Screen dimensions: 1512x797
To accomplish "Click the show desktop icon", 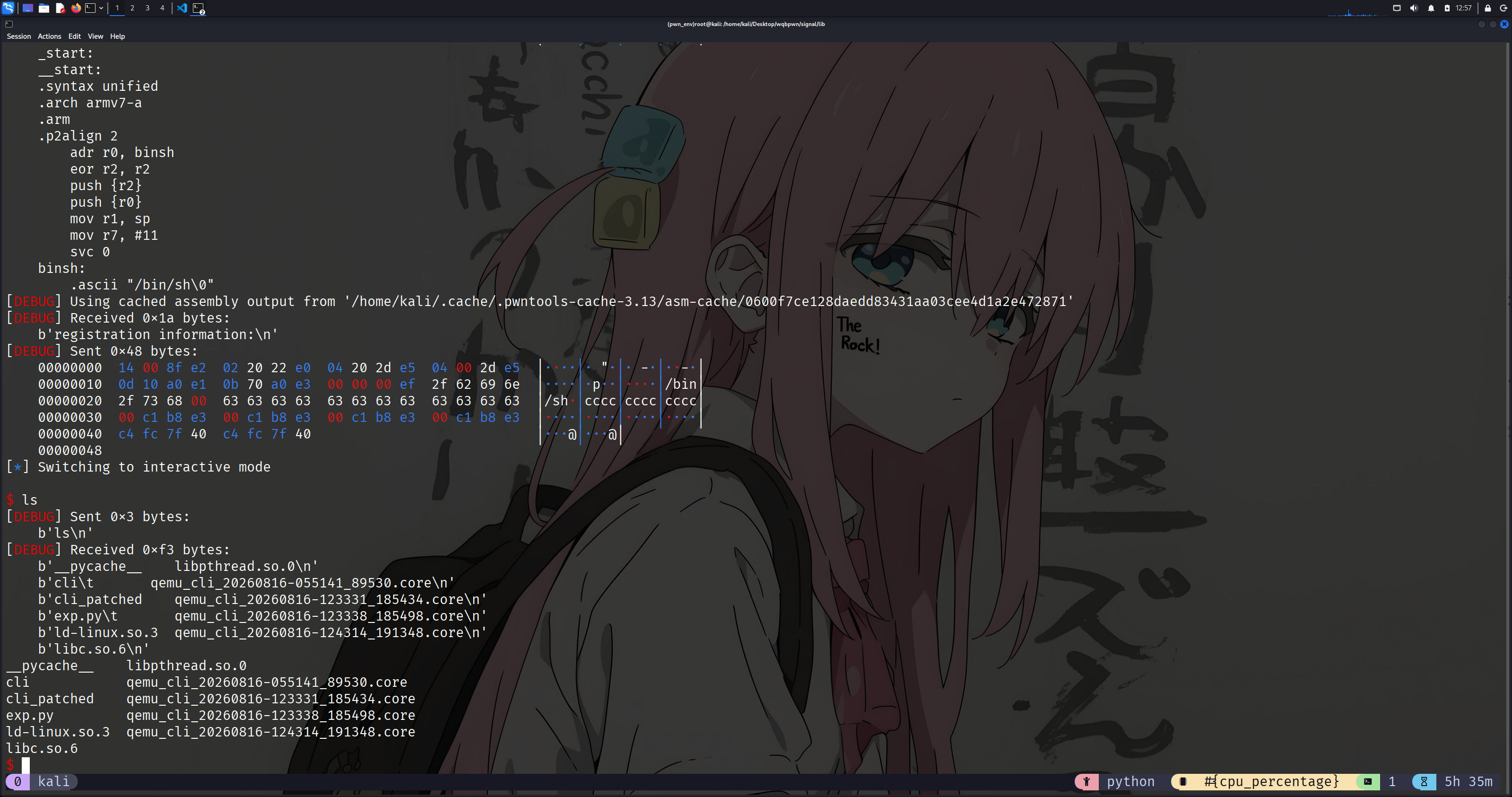I will pos(27,8).
